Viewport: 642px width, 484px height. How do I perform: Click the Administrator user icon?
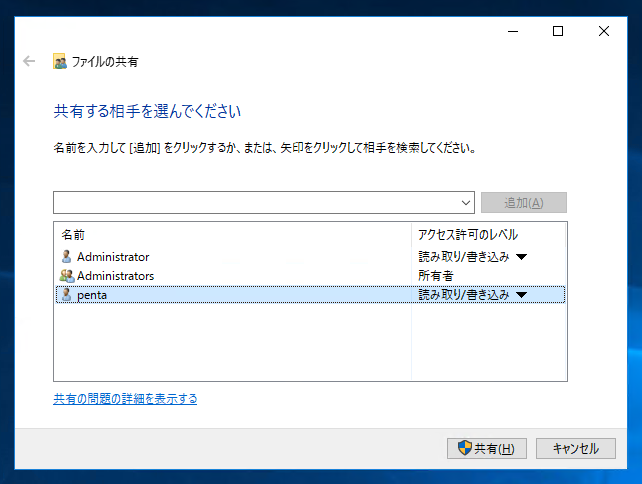[x=66, y=257]
